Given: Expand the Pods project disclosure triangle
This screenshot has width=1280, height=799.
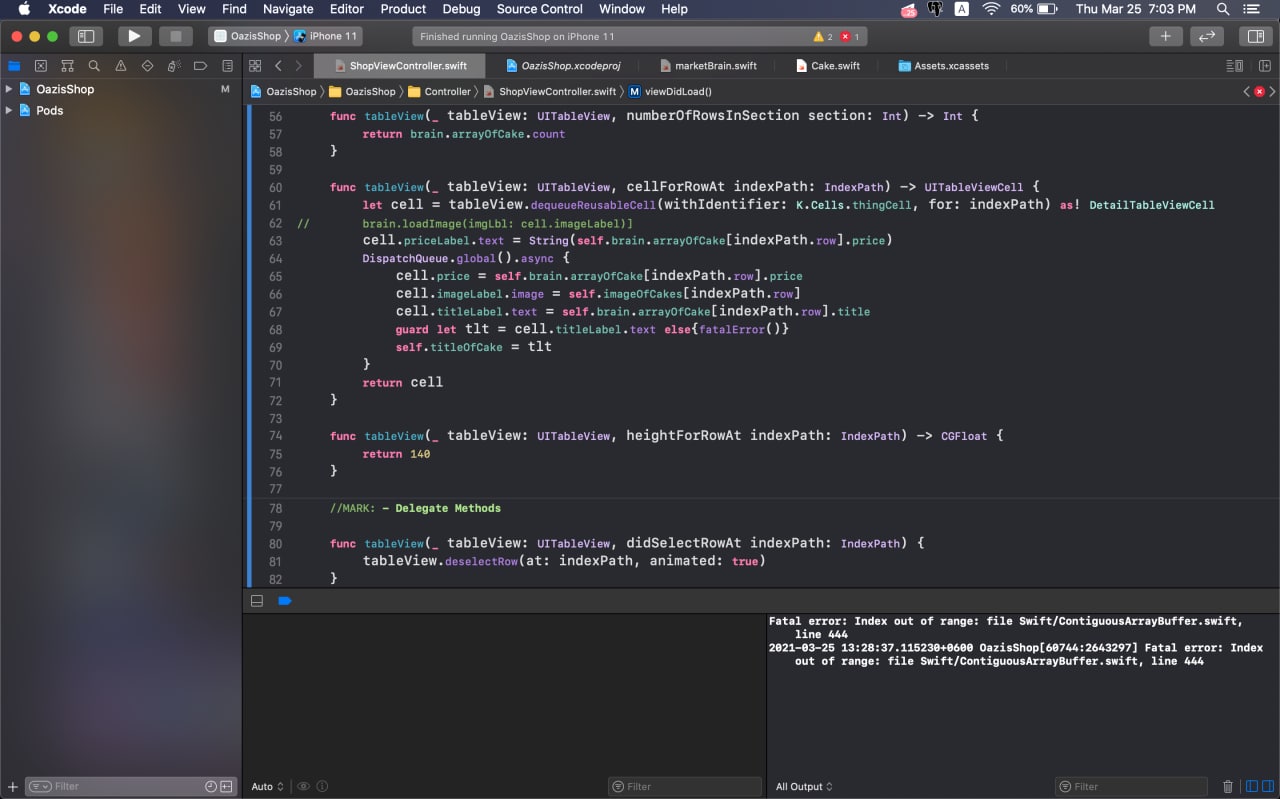Looking at the screenshot, I should coord(9,111).
